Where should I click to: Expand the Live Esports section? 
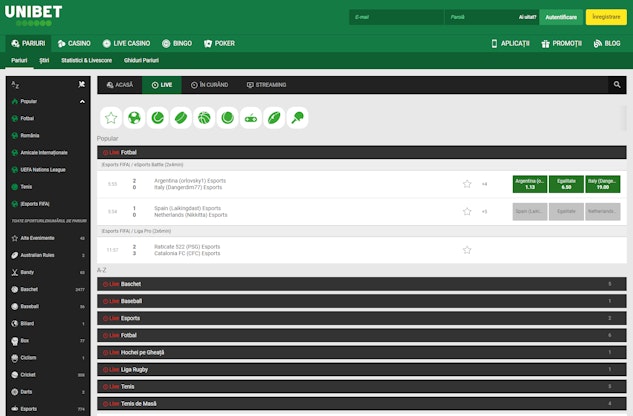(362, 318)
